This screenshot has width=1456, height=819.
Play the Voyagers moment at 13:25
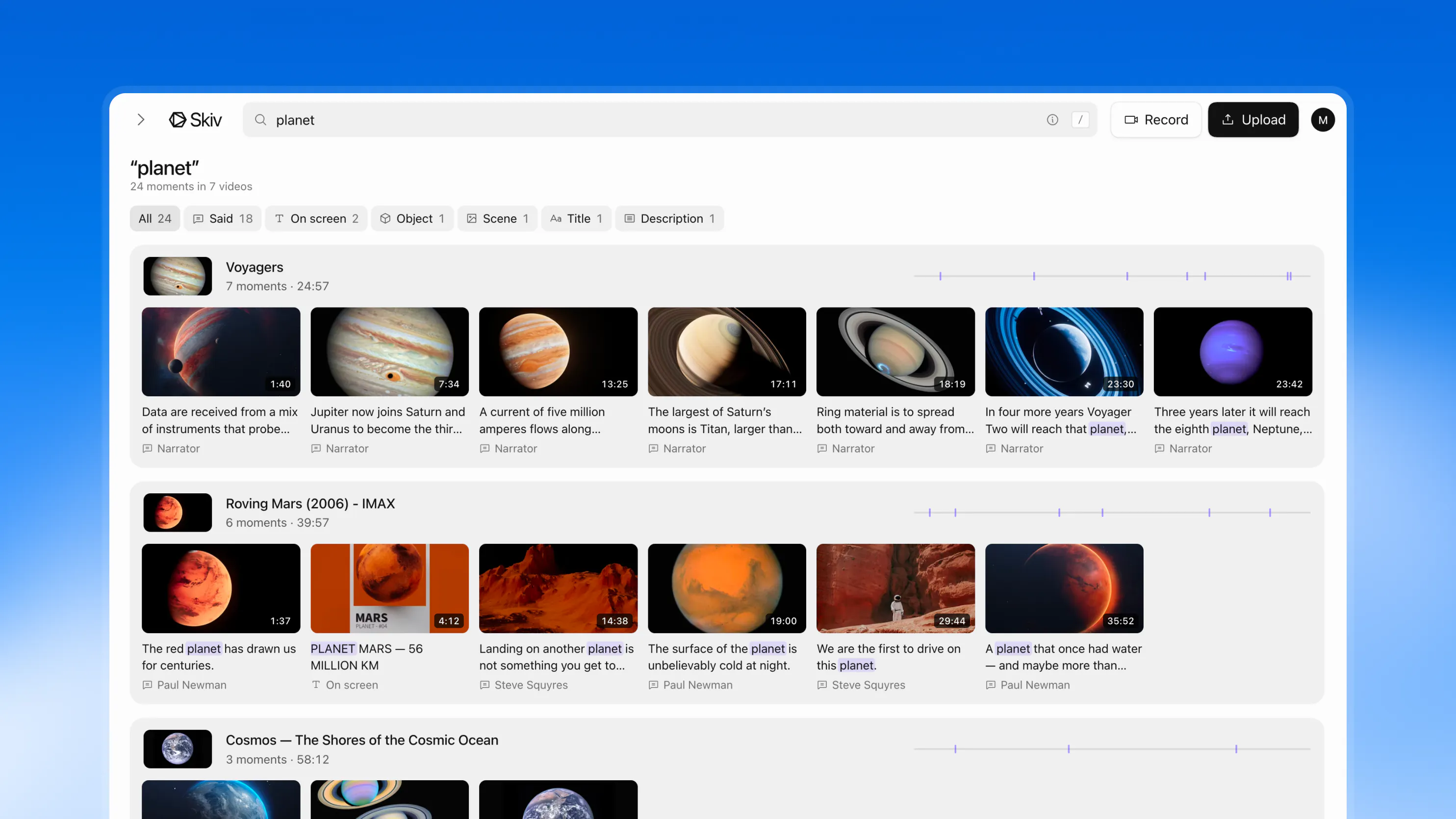[x=559, y=352]
